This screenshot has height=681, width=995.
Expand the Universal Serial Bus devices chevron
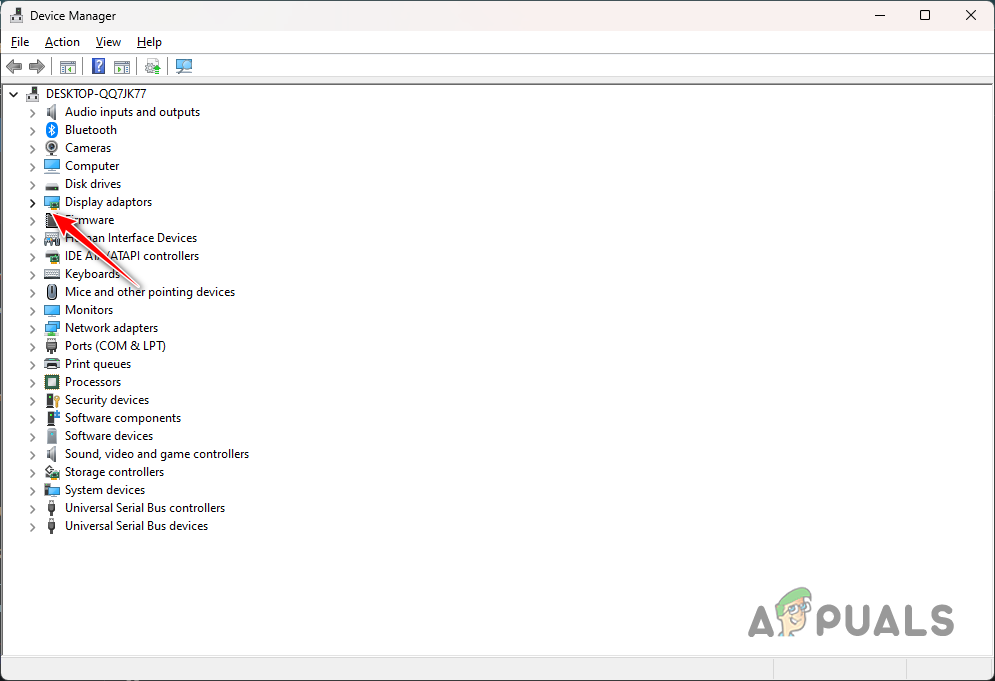pyautogui.click(x=32, y=527)
